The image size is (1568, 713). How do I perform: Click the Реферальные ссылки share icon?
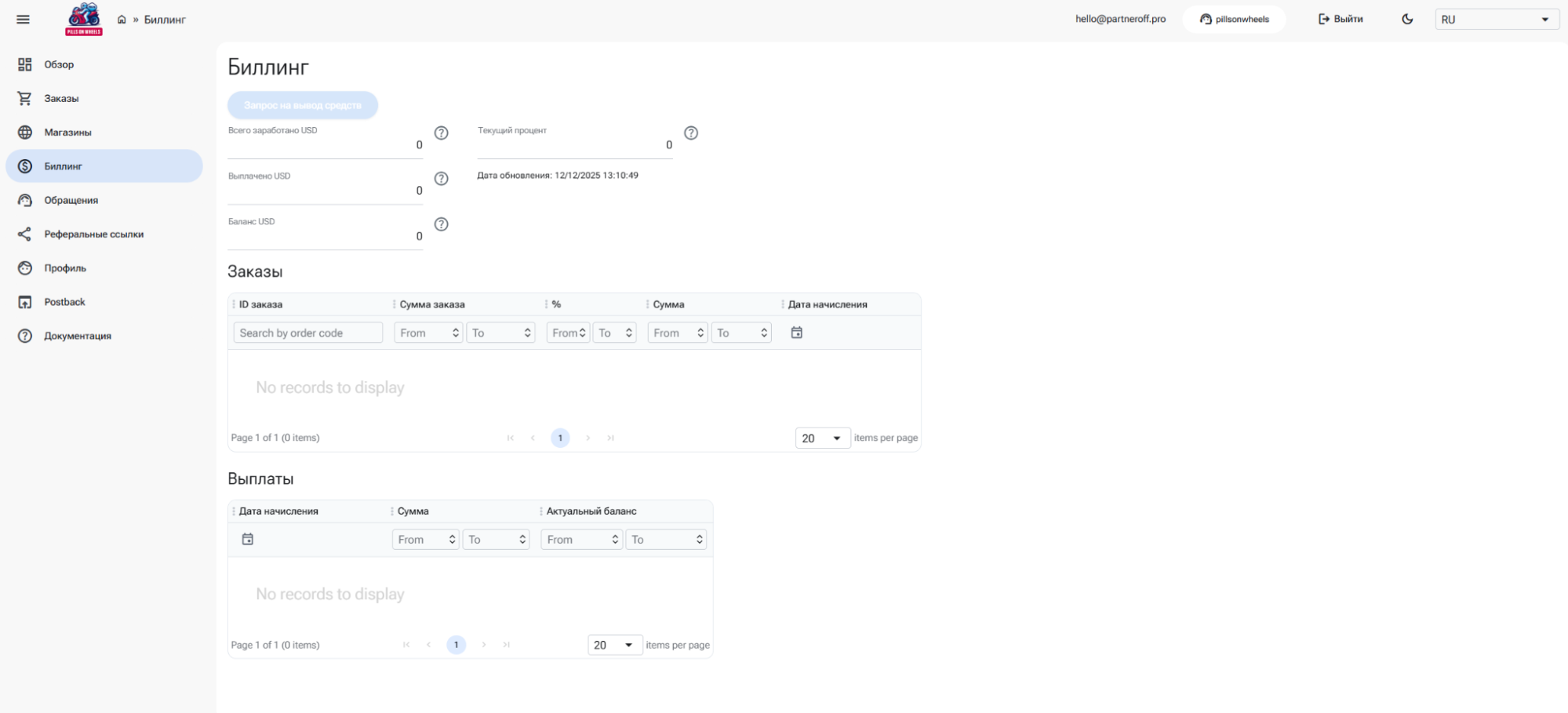click(x=25, y=235)
